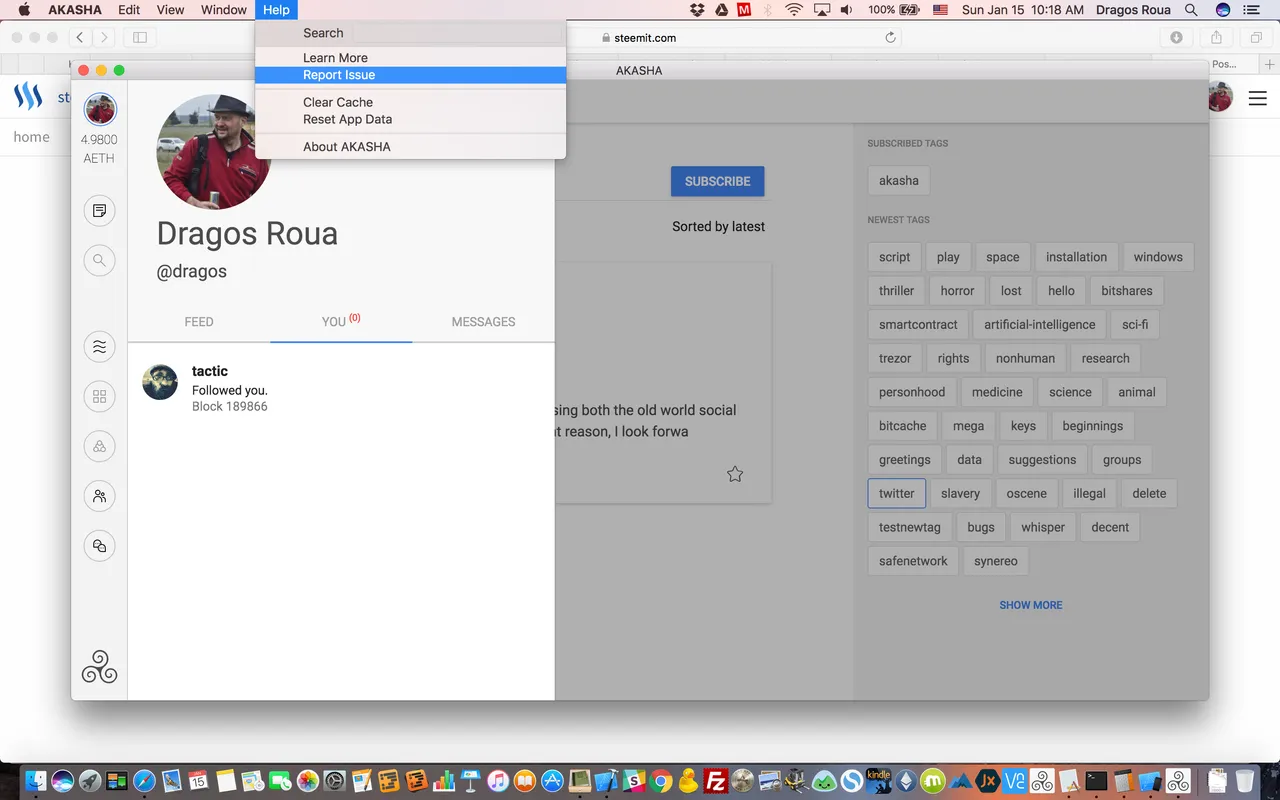This screenshot has width=1280, height=800.
Task: Select the twitter tag
Action: [897, 494]
